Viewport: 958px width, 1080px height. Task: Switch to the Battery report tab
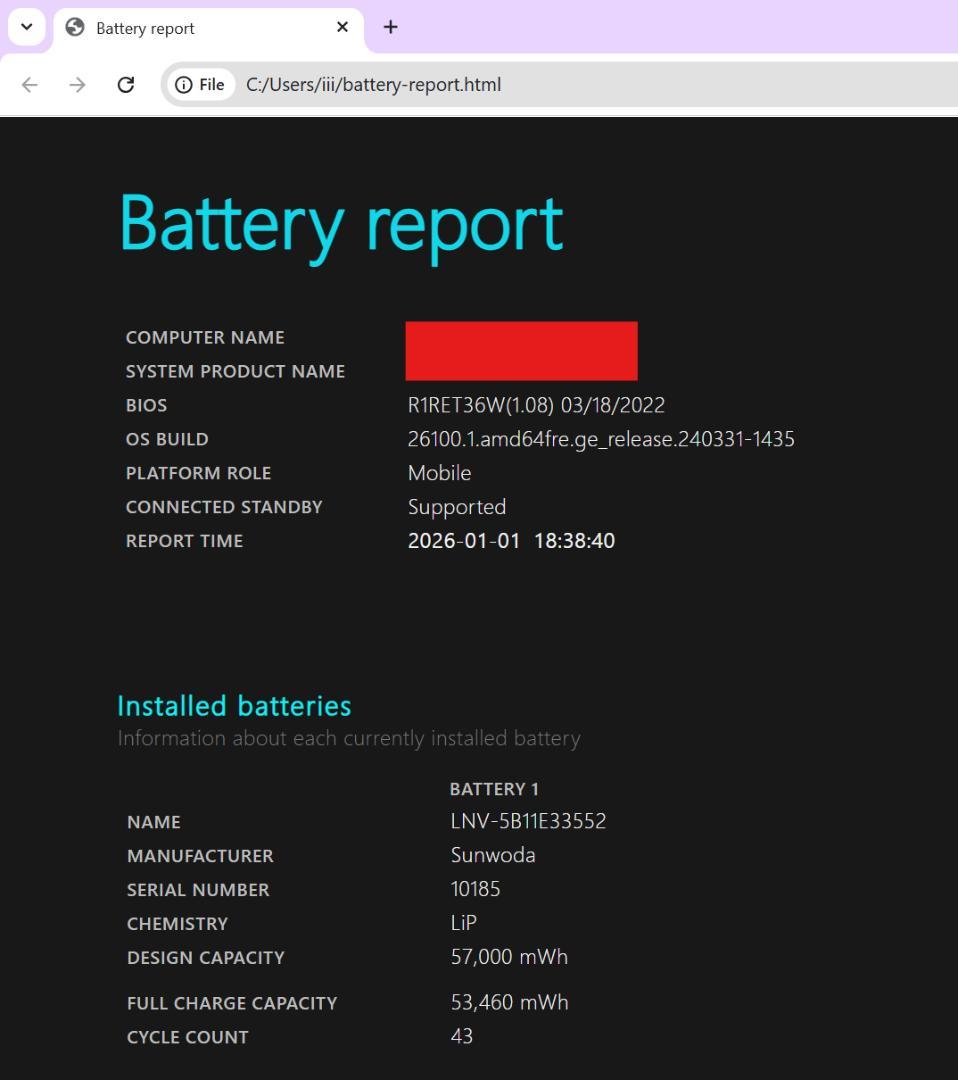(180, 27)
